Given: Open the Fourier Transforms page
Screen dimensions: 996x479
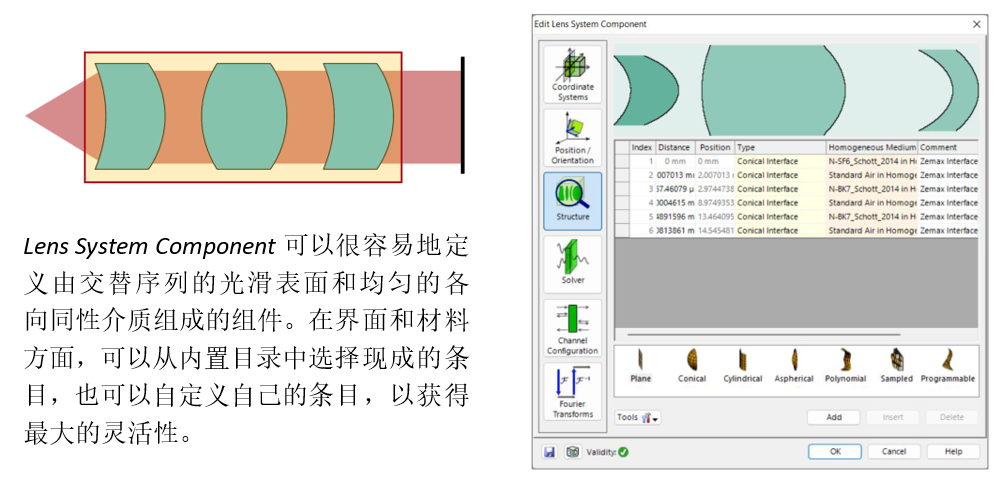Looking at the screenshot, I should (572, 391).
